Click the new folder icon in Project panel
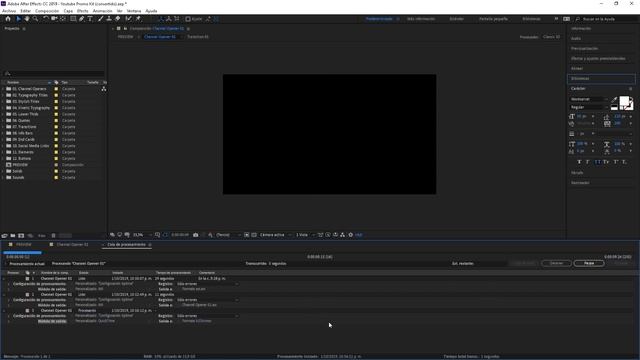Image resolution: width=640 pixels, height=360 pixels. [x=13, y=236]
